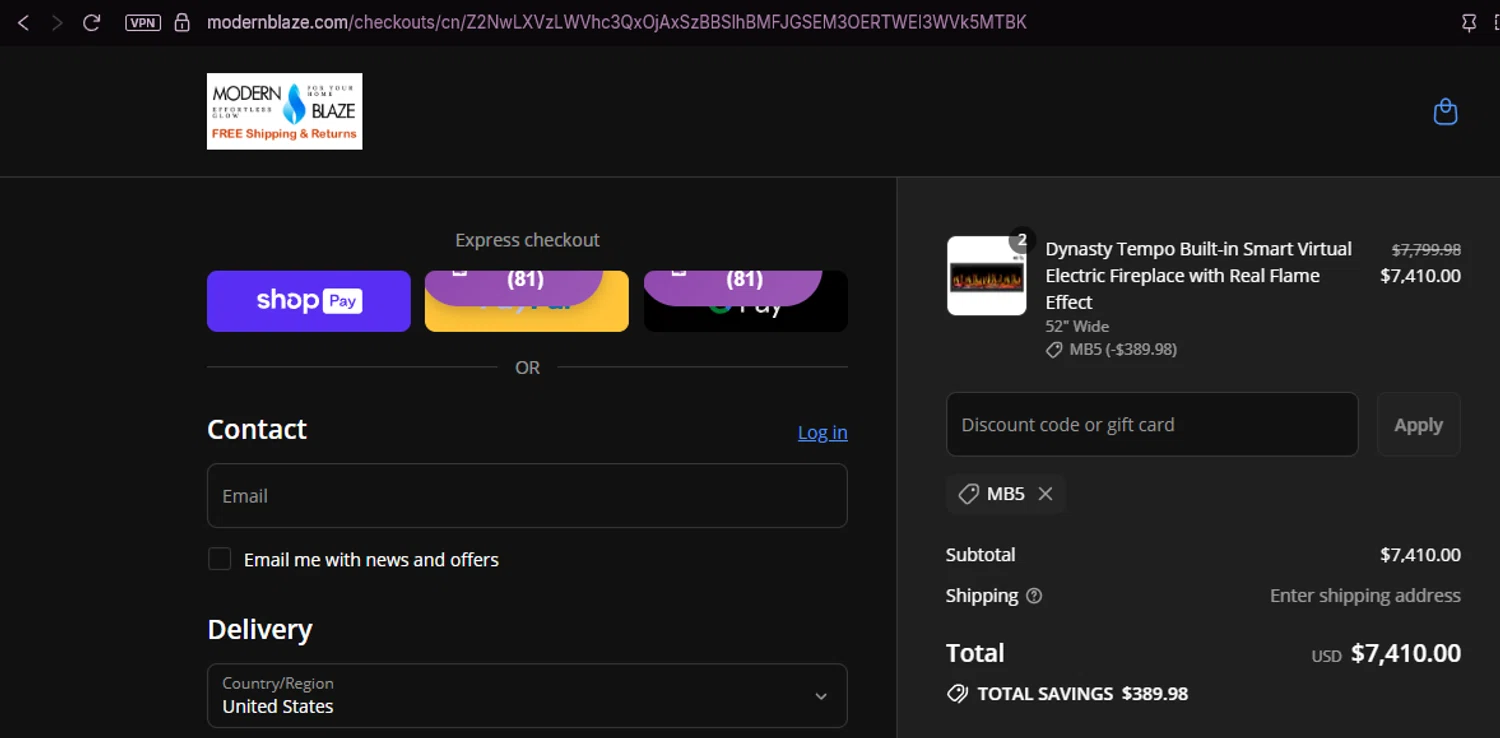Viewport: 1500px width, 738px height.
Task: Select the Total Savings tag icon
Action: point(957,693)
